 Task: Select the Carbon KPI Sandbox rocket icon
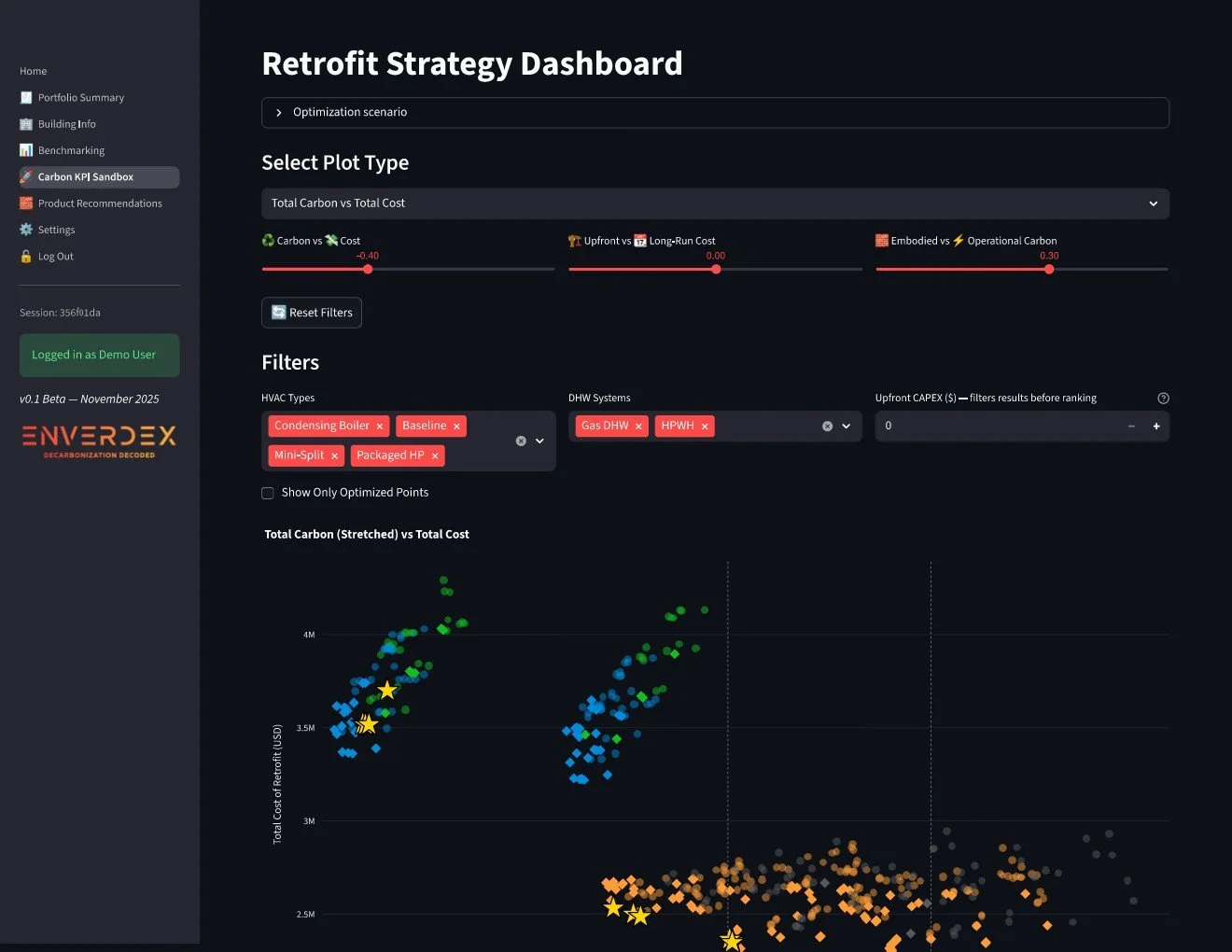point(25,176)
